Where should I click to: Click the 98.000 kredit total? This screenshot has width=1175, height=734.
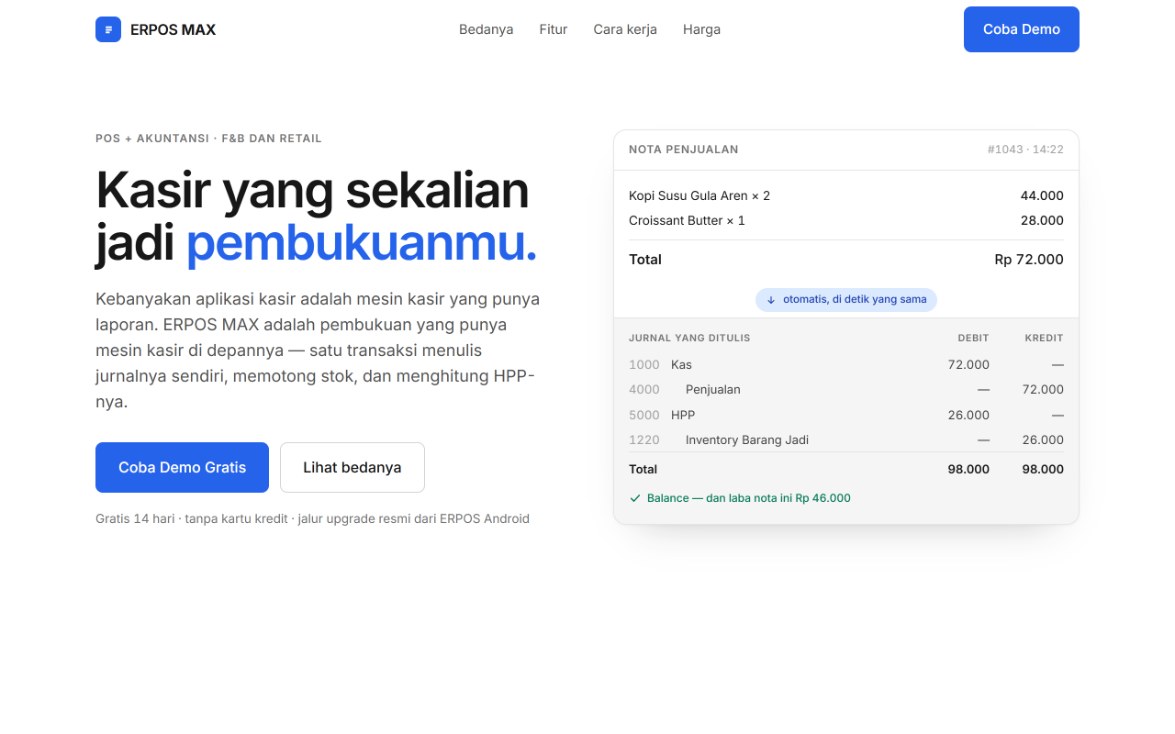1042,469
